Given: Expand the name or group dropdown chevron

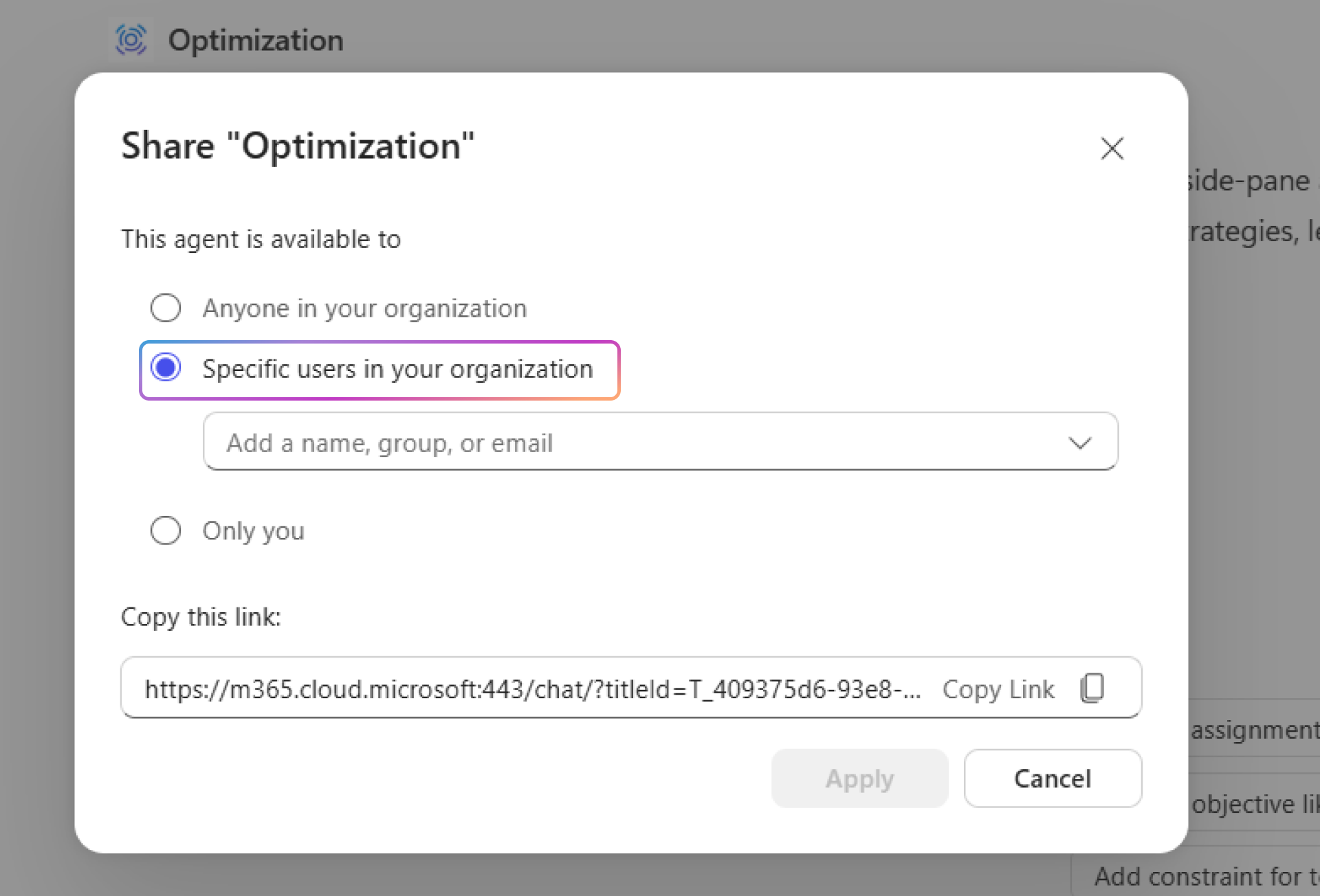Looking at the screenshot, I should tap(1080, 443).
